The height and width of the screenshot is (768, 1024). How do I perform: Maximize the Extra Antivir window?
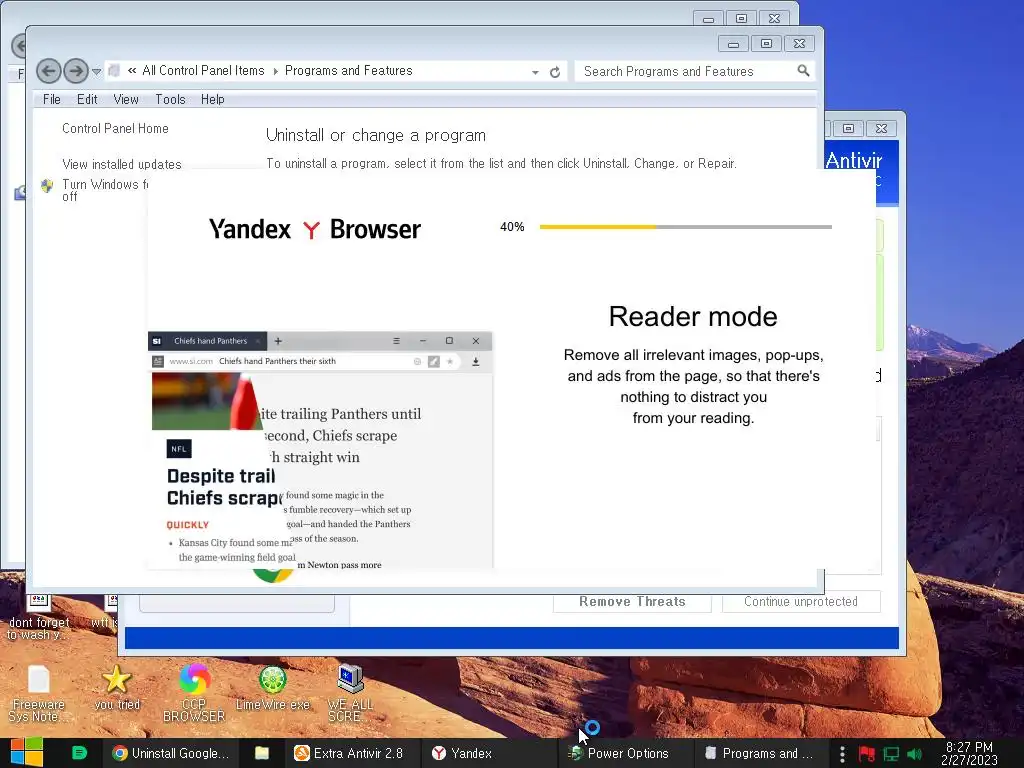click(x=848, y=129)
